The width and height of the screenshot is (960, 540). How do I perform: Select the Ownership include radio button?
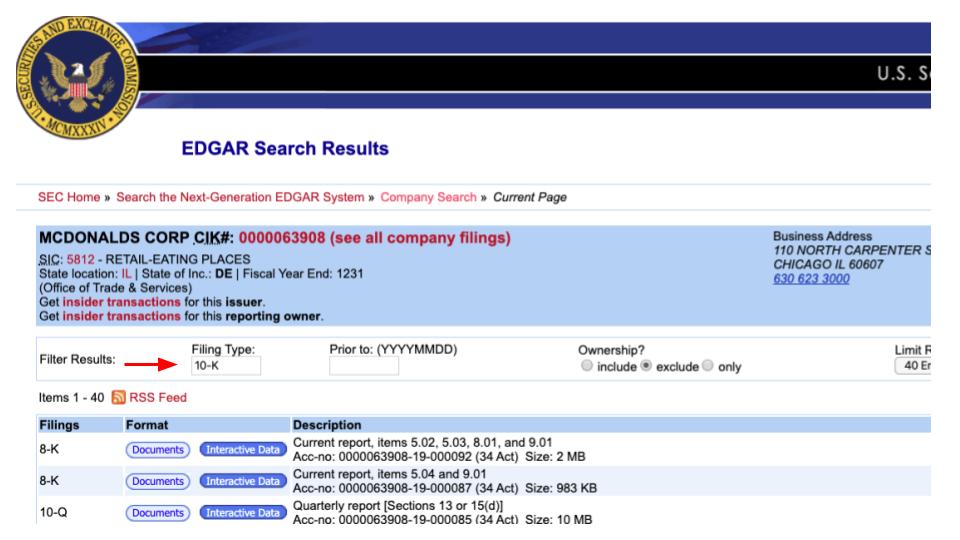pos(587,366)
